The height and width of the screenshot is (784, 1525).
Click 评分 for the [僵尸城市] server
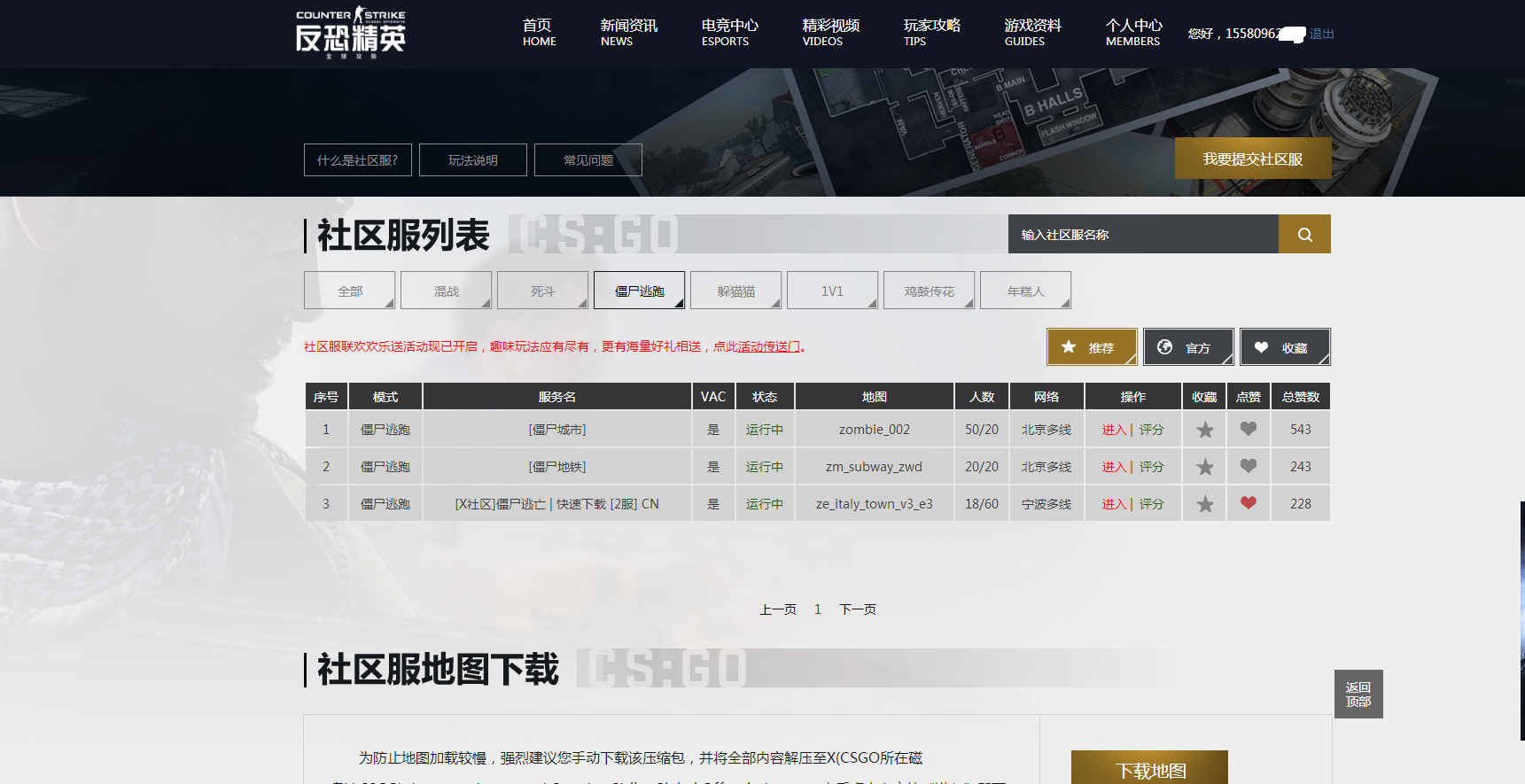coord(1151,430)
